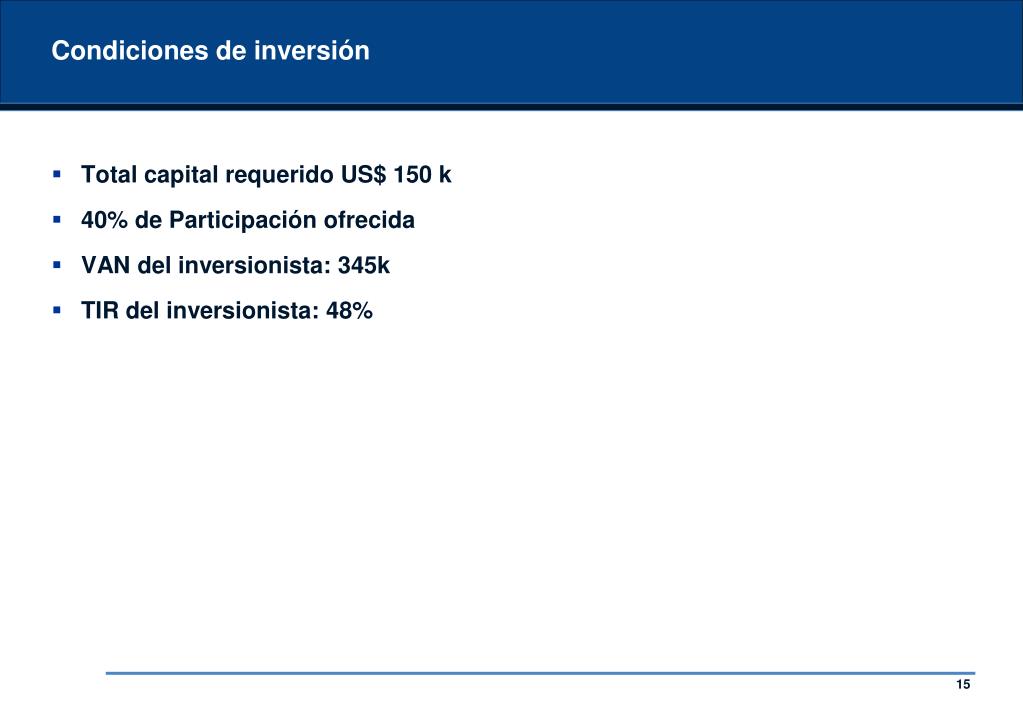Screen dimensions: 1023x708
Task: Click the word 'TIR'
Action: 100,311
